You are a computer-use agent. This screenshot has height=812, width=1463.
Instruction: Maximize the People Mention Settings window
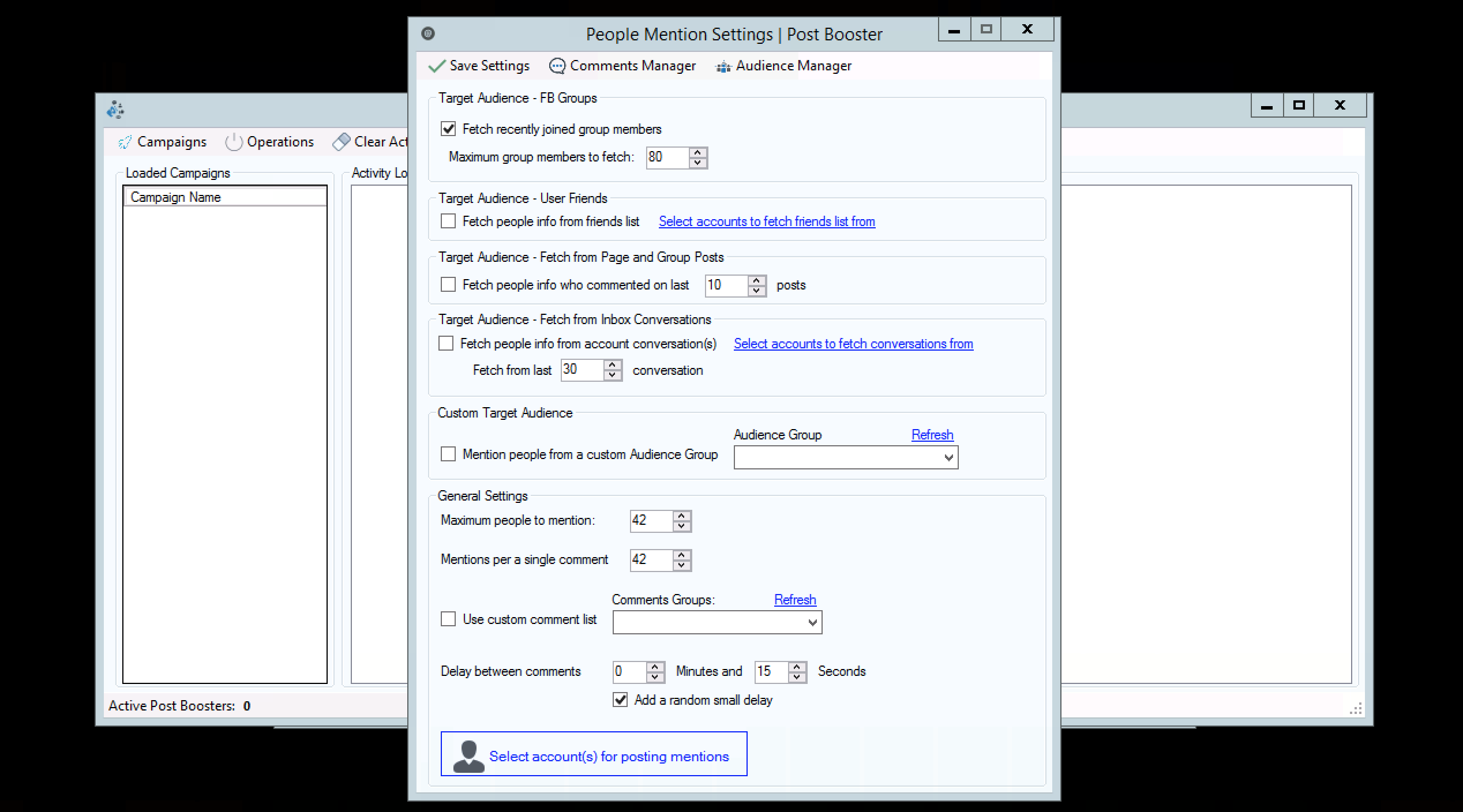click(986, 29)
